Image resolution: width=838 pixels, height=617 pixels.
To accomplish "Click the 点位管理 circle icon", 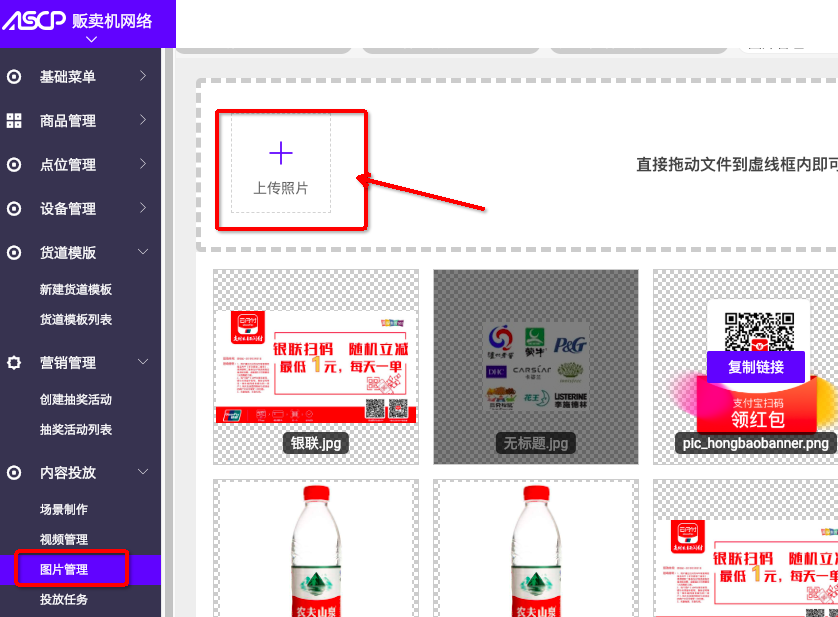I will 14,165.
